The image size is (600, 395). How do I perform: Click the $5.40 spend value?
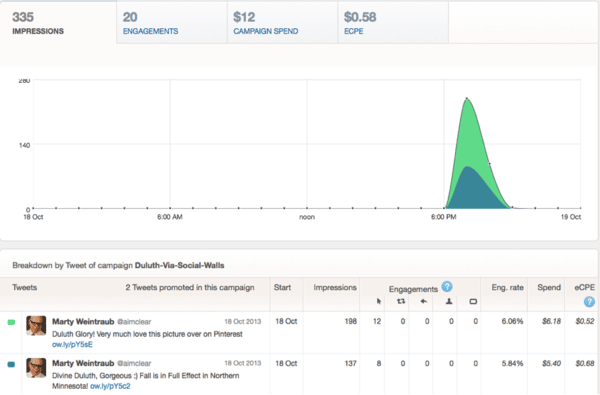point(551,363)
